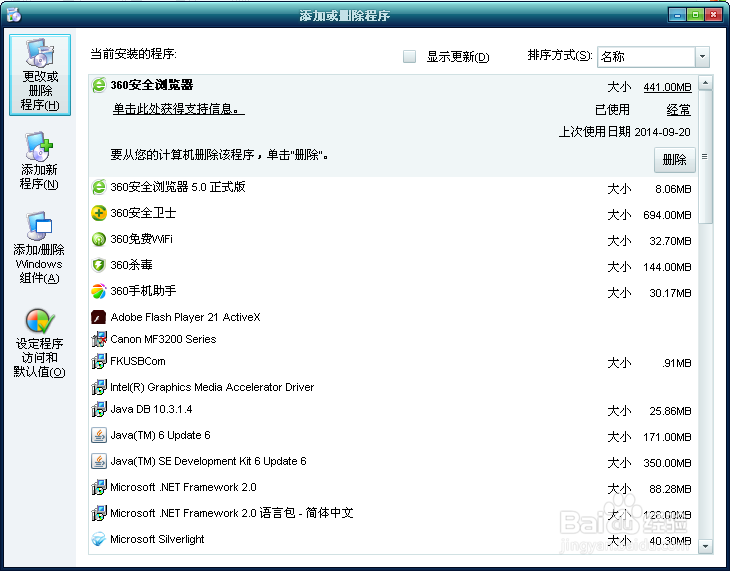The image size is (730, 571).
Task: Click the scrollbar down arrow
Action: click(705, 546)
